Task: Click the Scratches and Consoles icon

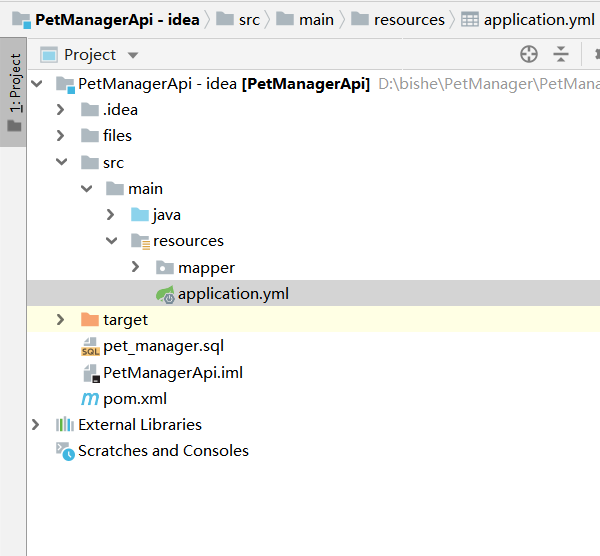Action: click(65, 451)
